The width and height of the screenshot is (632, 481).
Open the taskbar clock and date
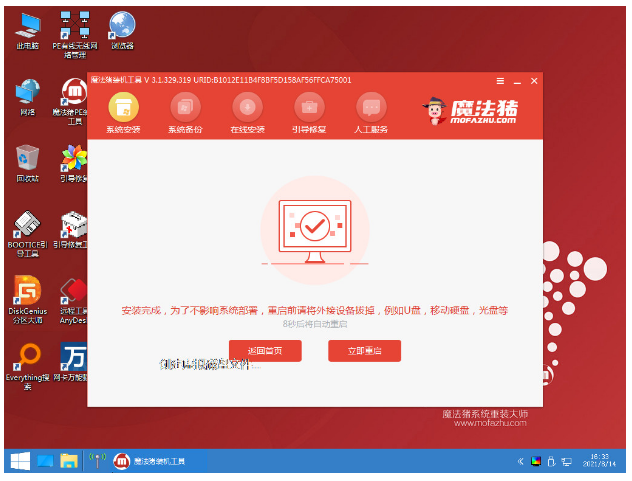599,460
